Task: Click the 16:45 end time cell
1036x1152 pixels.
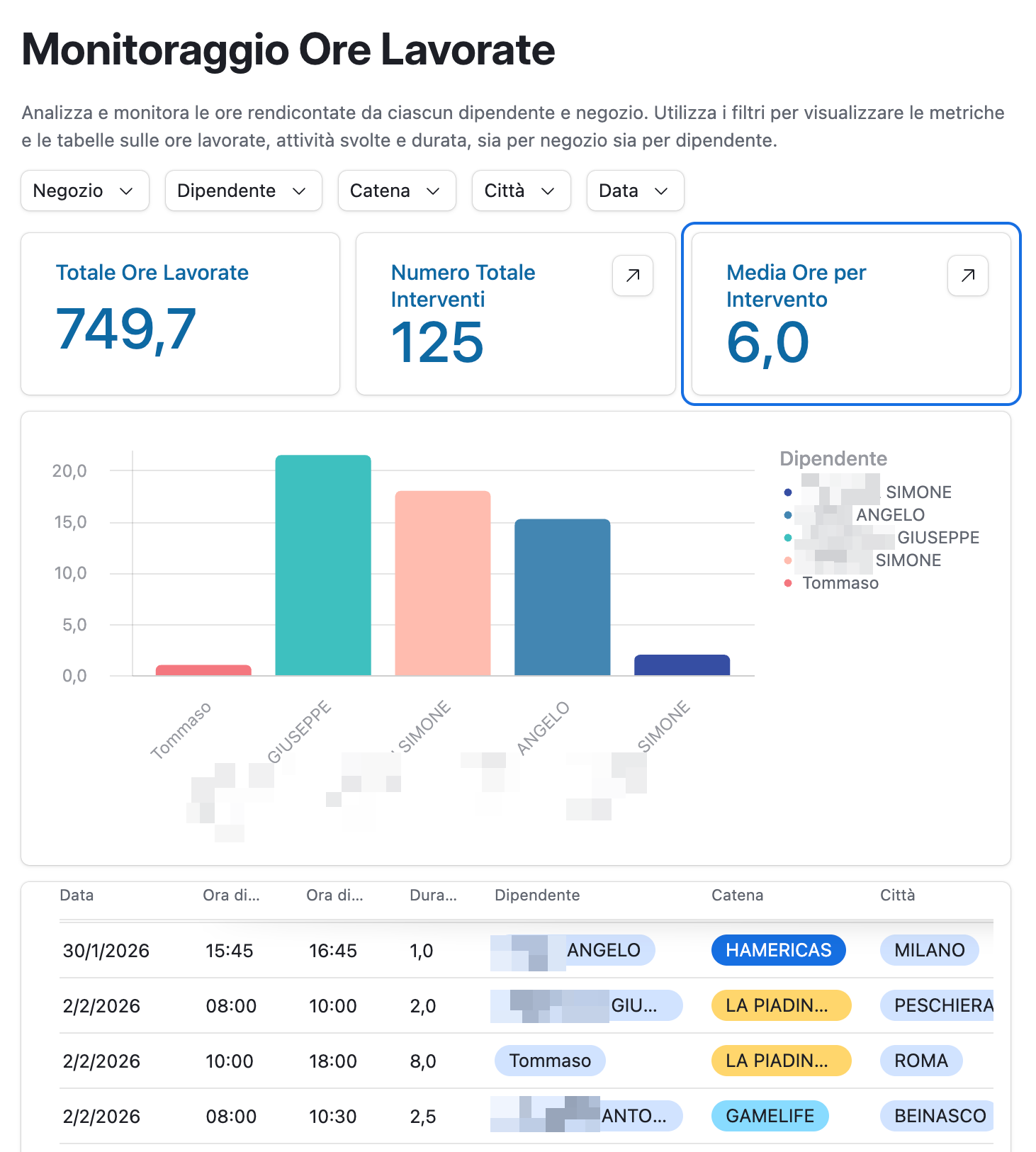Action: tap(333, 951)
